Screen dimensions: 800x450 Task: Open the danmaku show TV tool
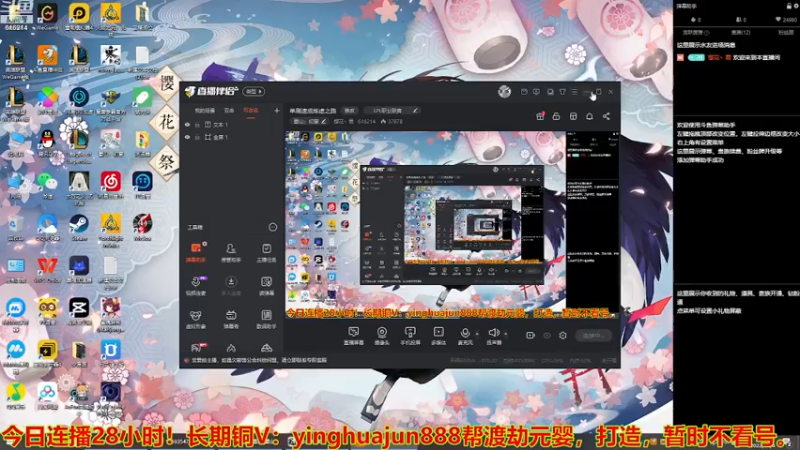pyautogui.click(x=231, y=319)
